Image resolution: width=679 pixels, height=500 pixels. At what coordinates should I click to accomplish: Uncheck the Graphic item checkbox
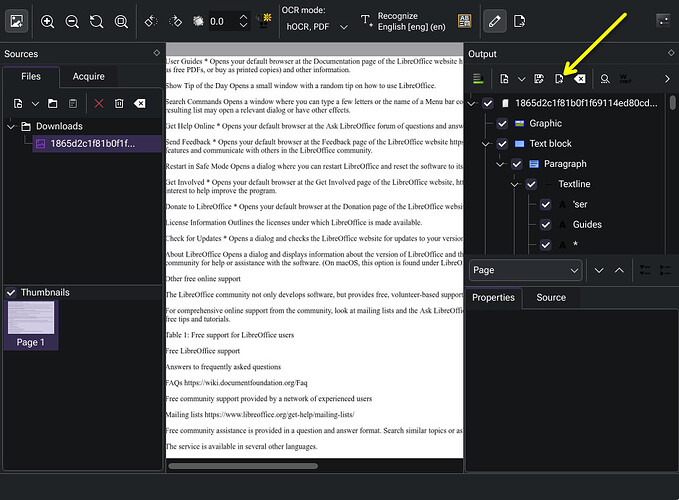(x=502, y=123)
